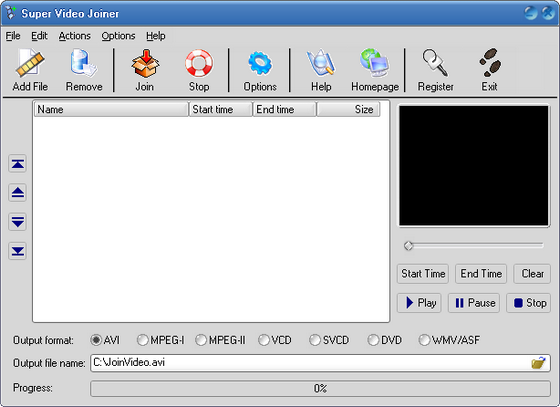The width and height of the screenshot is (560, 407).
Task: Open the Options menu
Action: click(x=118, y=36)
